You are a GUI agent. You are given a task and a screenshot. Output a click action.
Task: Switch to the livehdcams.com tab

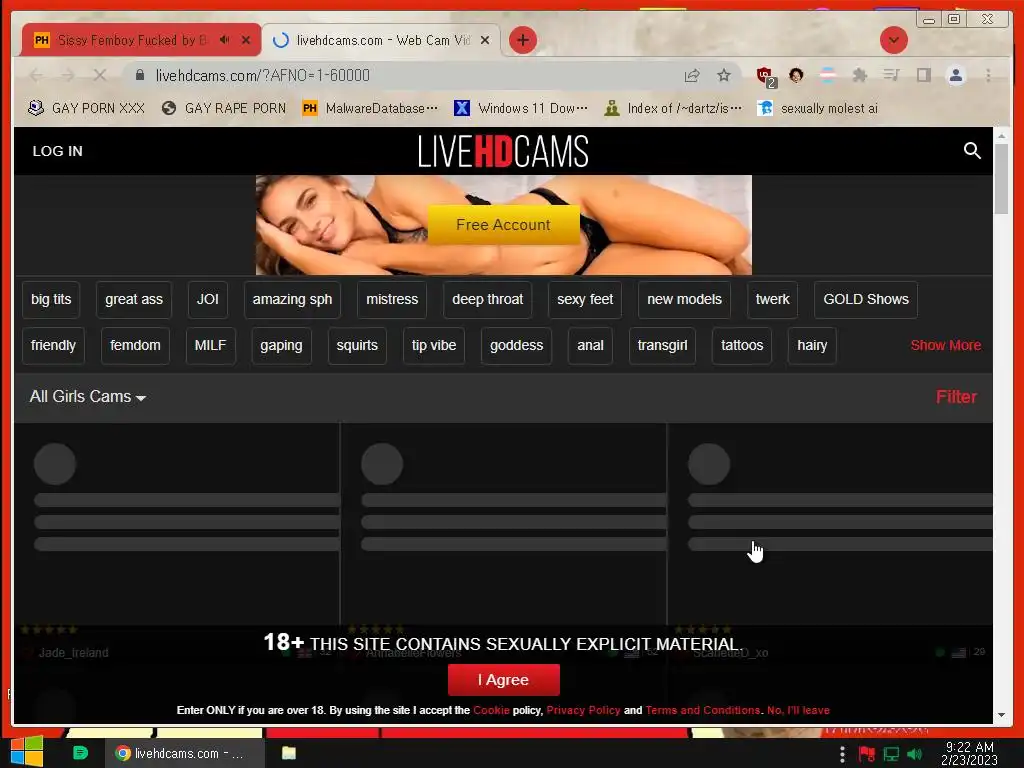pos(382,40)
